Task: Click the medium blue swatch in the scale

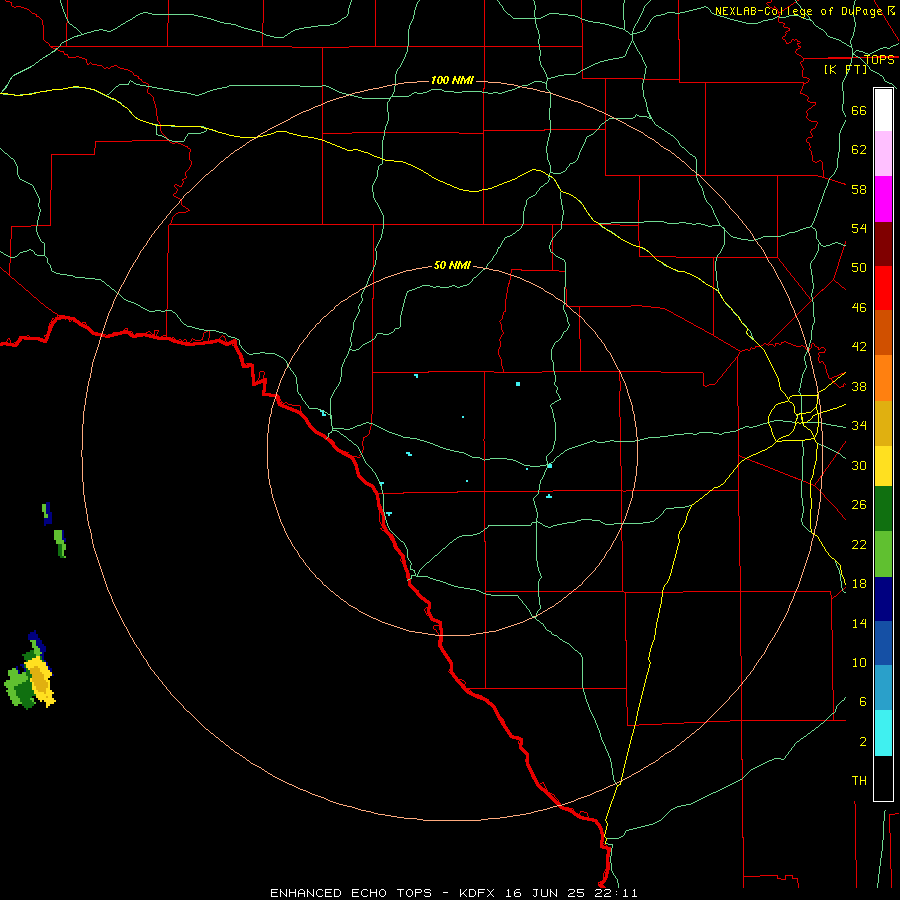Action: [x=883, y=643]
